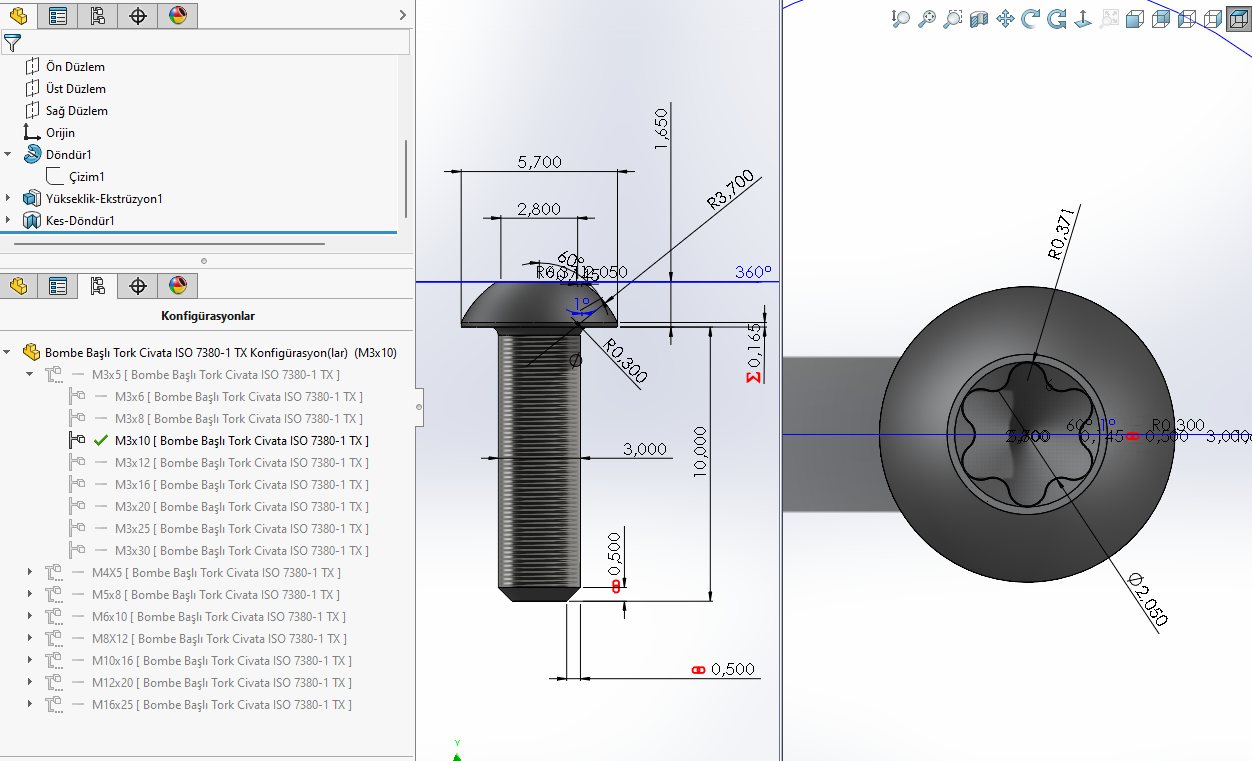Click the Normal To view icon
Viewport: 1252px width, 761px height.
click(1083, 18)
